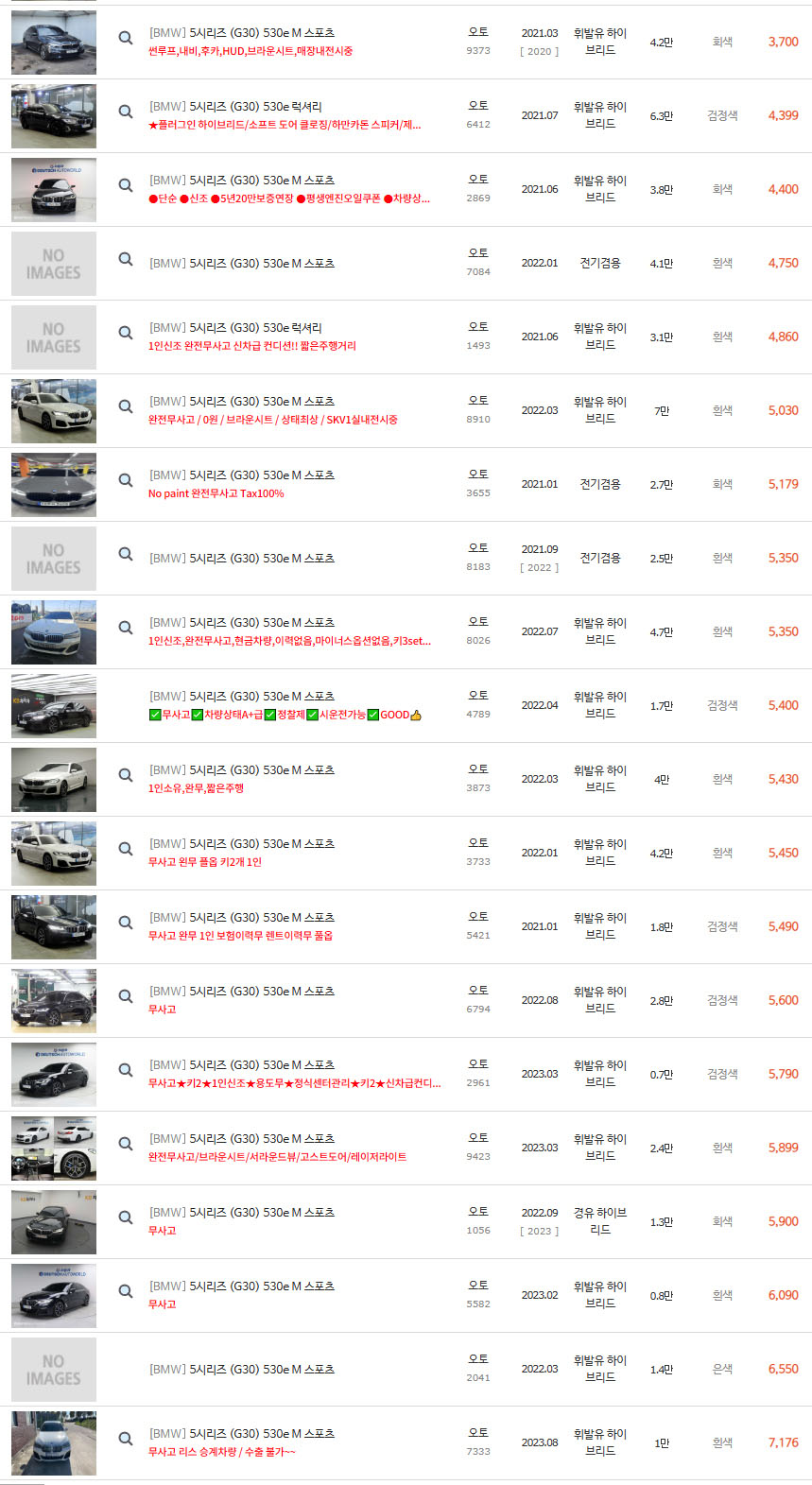Click the 530e M 스포츠 title priced 4,750
Screen dimensions: 812x1485
(242, 264)
